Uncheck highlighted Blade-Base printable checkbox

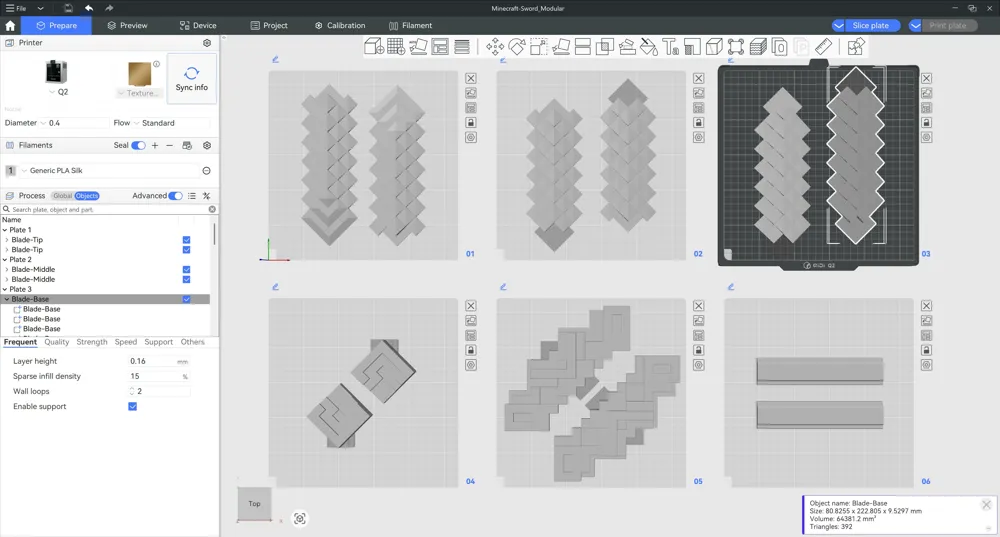(x=186, y=299)
